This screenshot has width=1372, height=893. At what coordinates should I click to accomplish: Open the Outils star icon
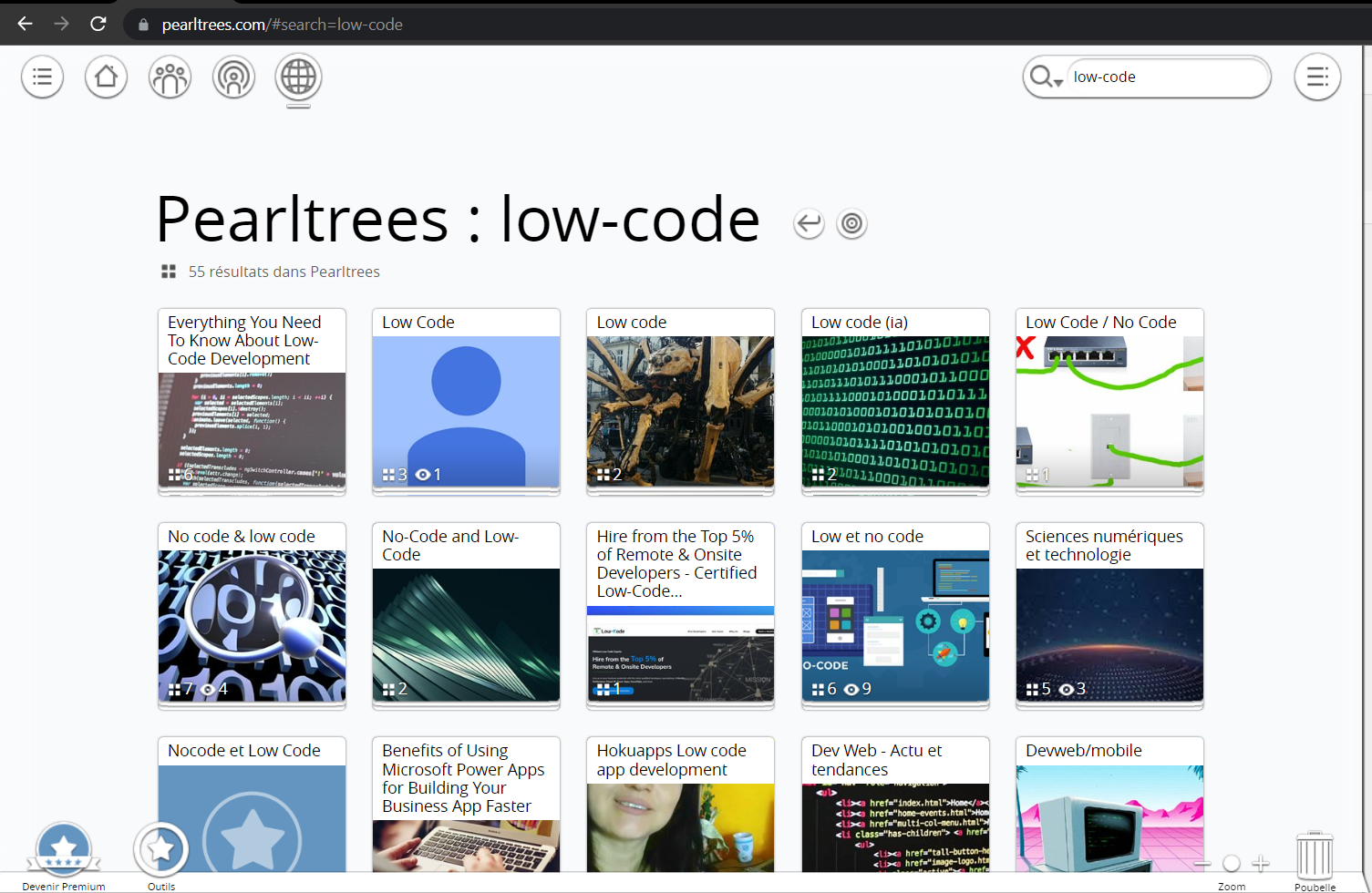161,849
